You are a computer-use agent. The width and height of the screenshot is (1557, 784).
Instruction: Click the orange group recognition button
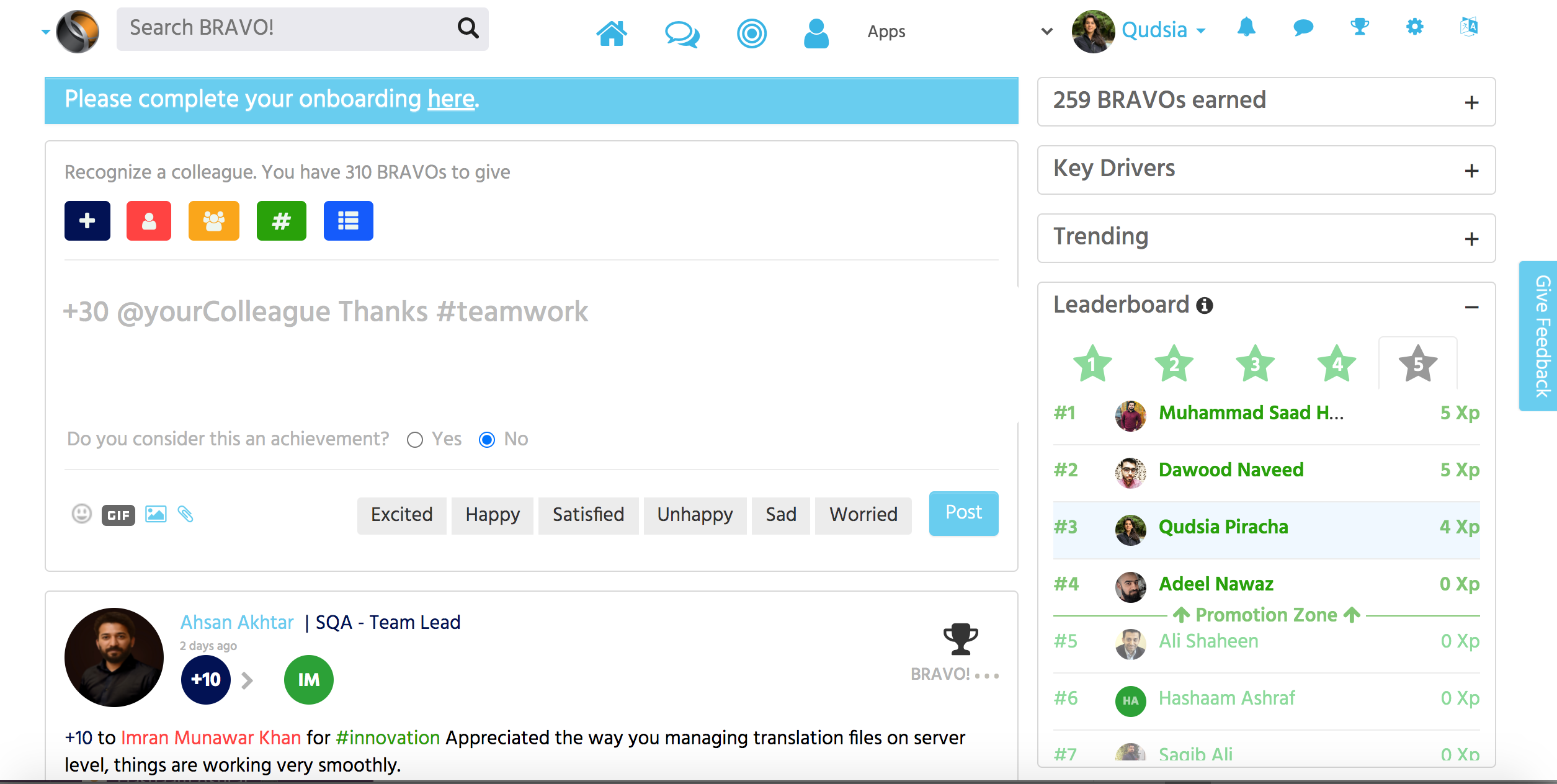click(x=214, y=221)
